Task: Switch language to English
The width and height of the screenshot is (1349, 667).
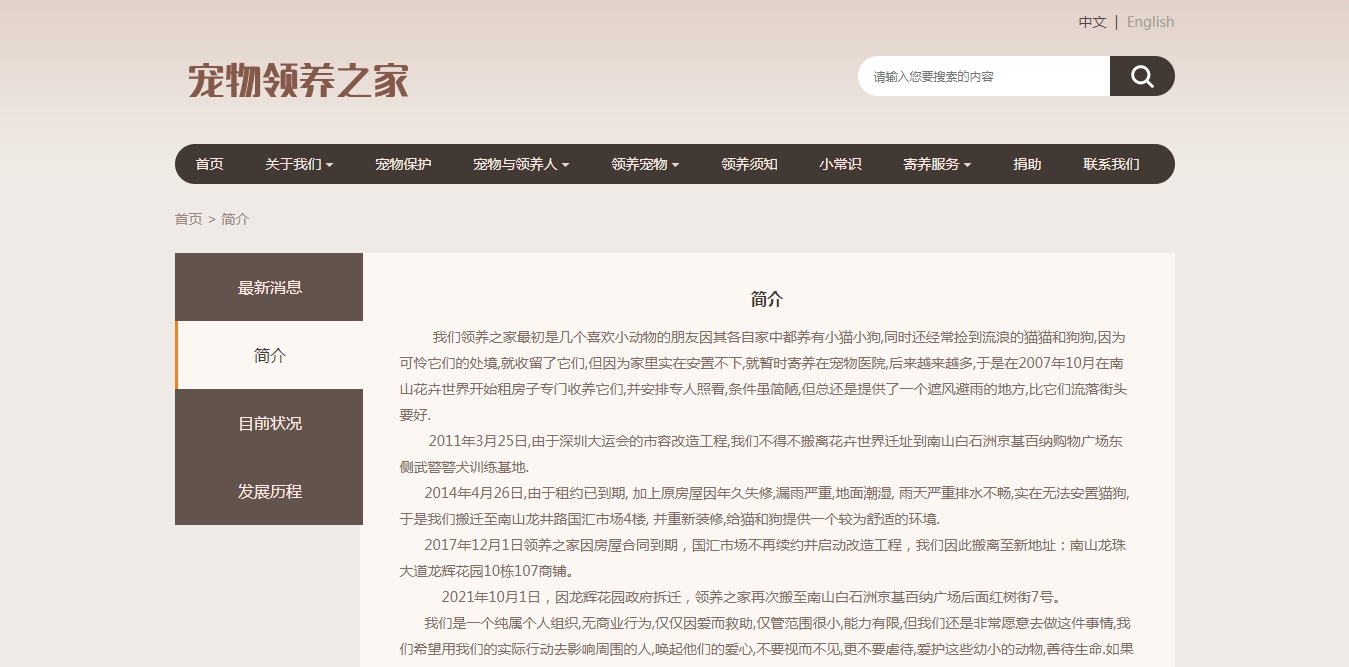Action: pos(1150,22)
